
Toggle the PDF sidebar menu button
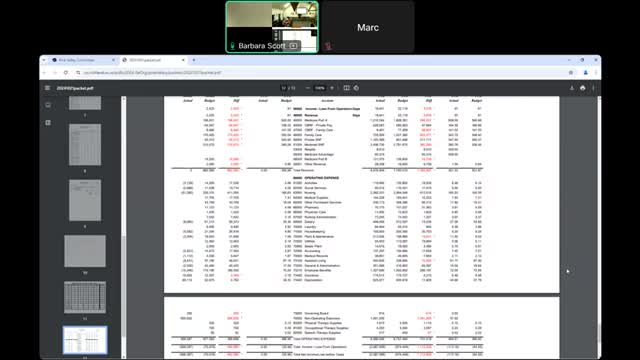point(47,88)
